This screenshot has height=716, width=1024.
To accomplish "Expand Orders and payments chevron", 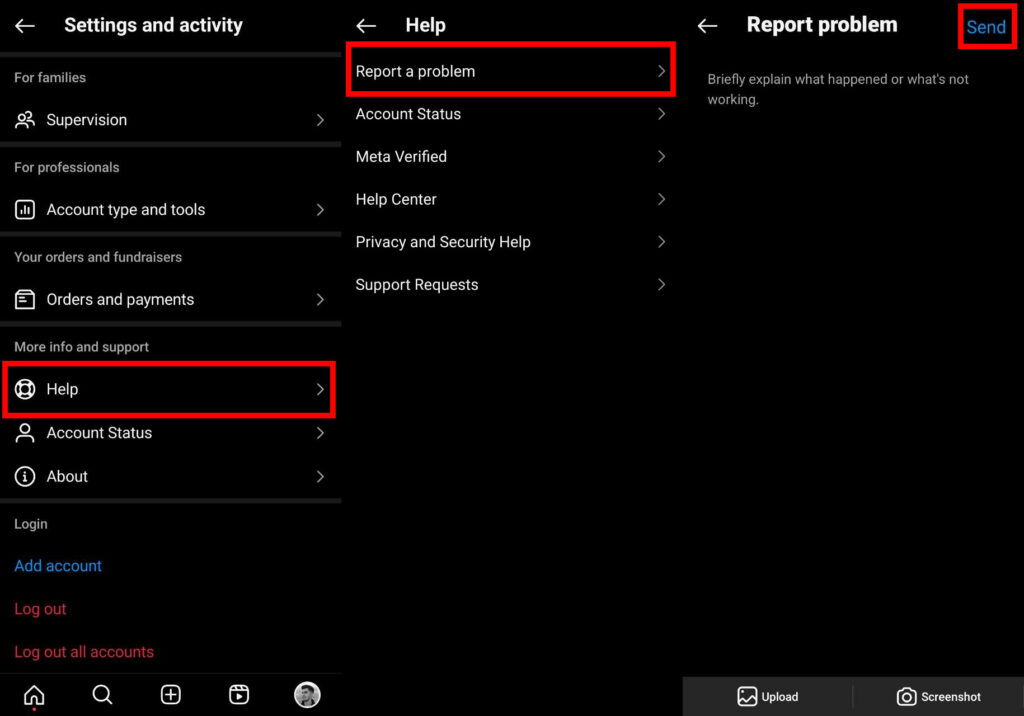I will point(320,300).
